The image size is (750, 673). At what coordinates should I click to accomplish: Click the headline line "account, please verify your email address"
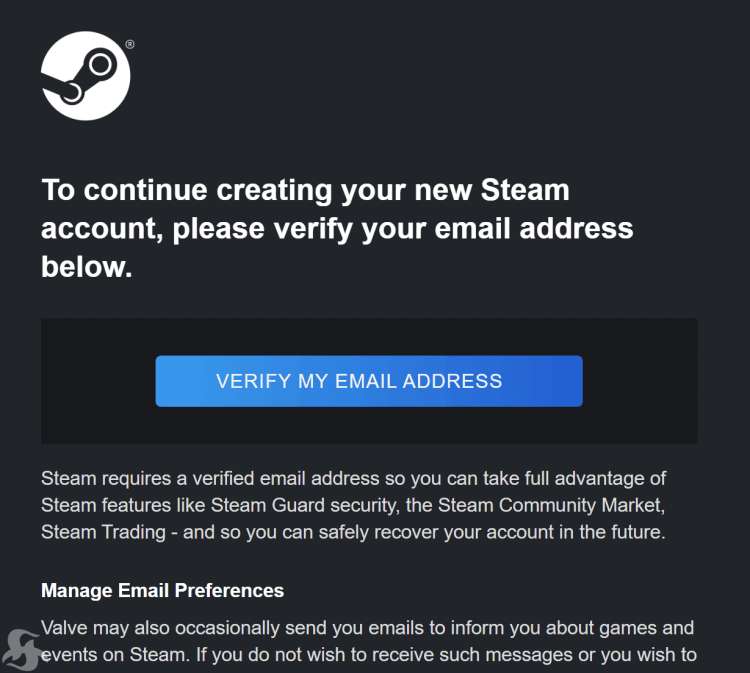click(x=337, y=229)
